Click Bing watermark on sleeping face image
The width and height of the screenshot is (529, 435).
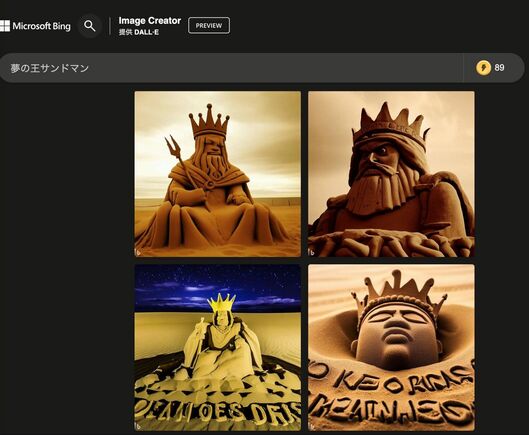pyautogui.click(x=311, y=426)
